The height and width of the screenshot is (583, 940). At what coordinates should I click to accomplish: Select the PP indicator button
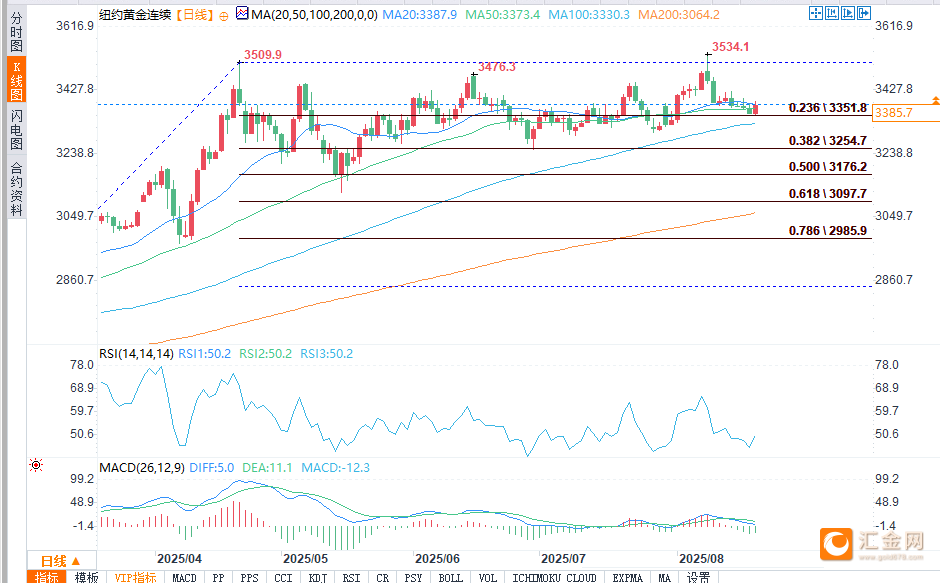[x=218, y=577]
